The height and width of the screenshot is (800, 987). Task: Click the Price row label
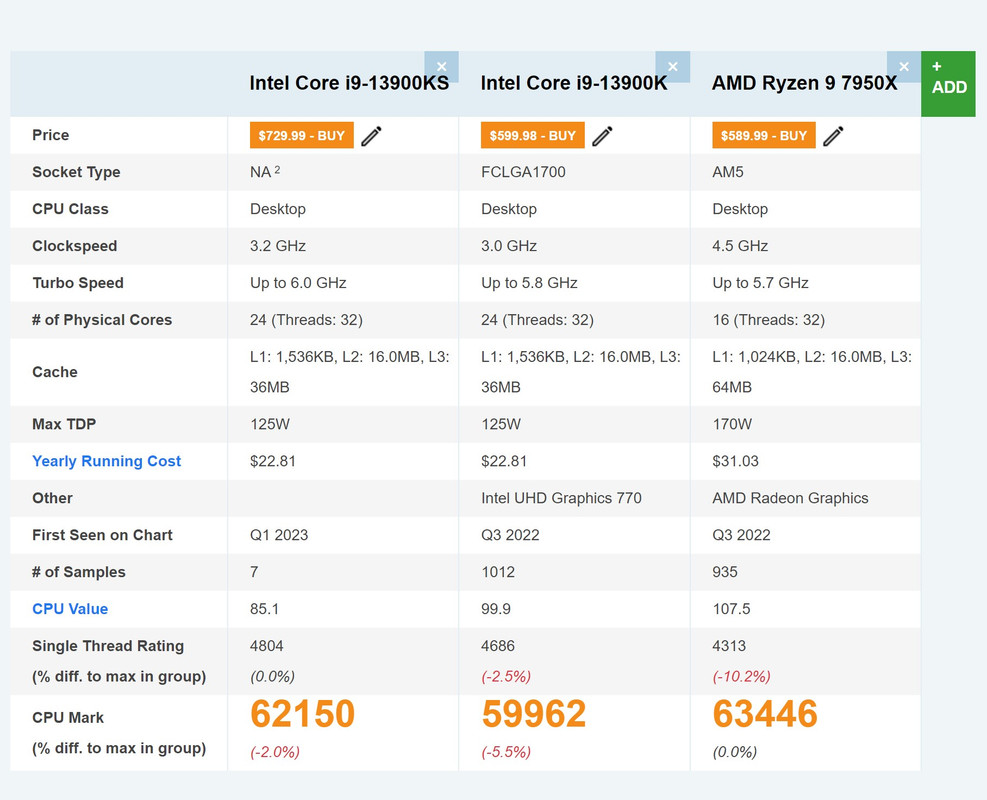[x=50, y=135]
